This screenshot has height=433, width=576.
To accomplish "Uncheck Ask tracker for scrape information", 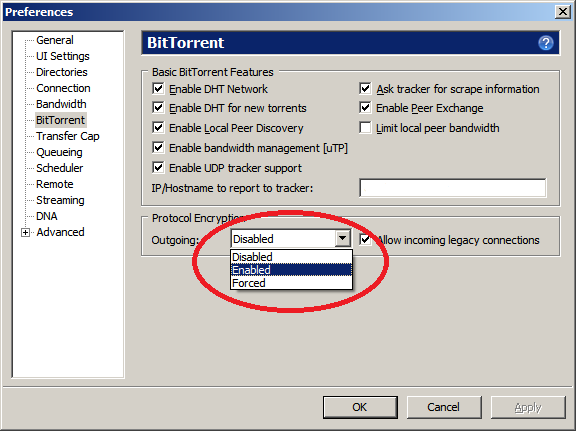I will point(365,89).
